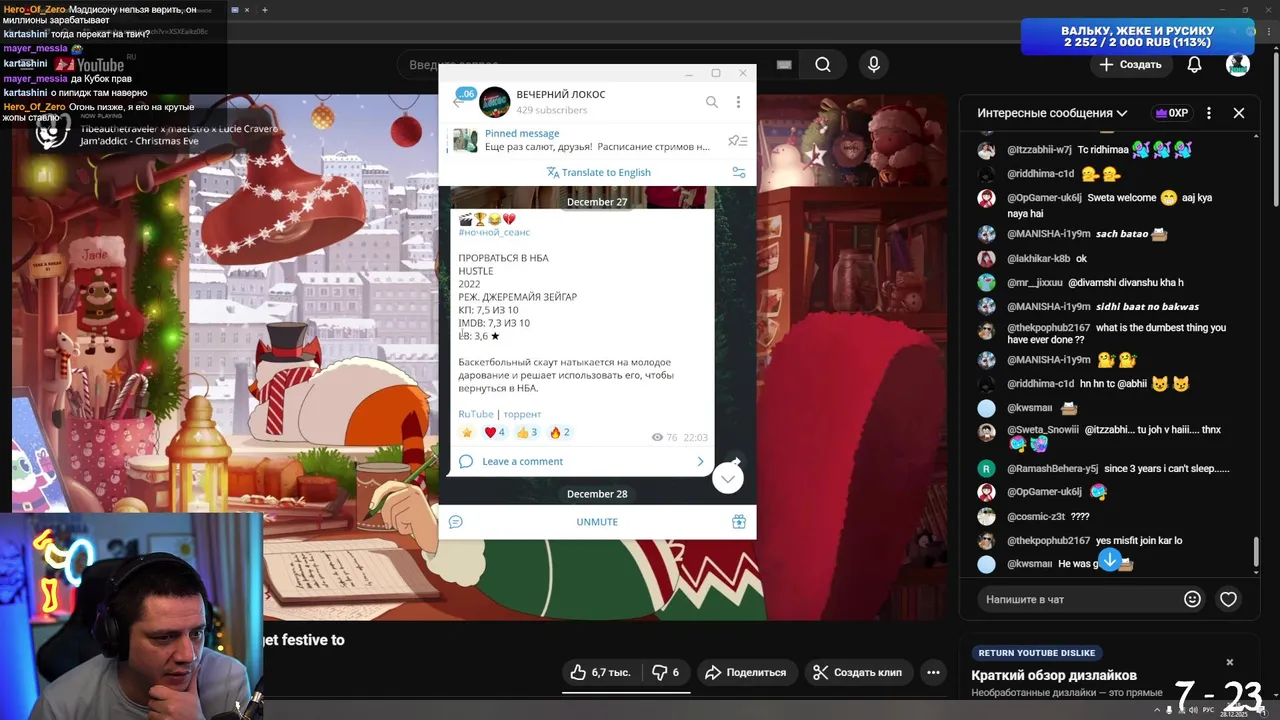This screenshot has height=720, width=1280.
Task: Open the live chat three-dot menu
Action: click(x=1209, y=113)
